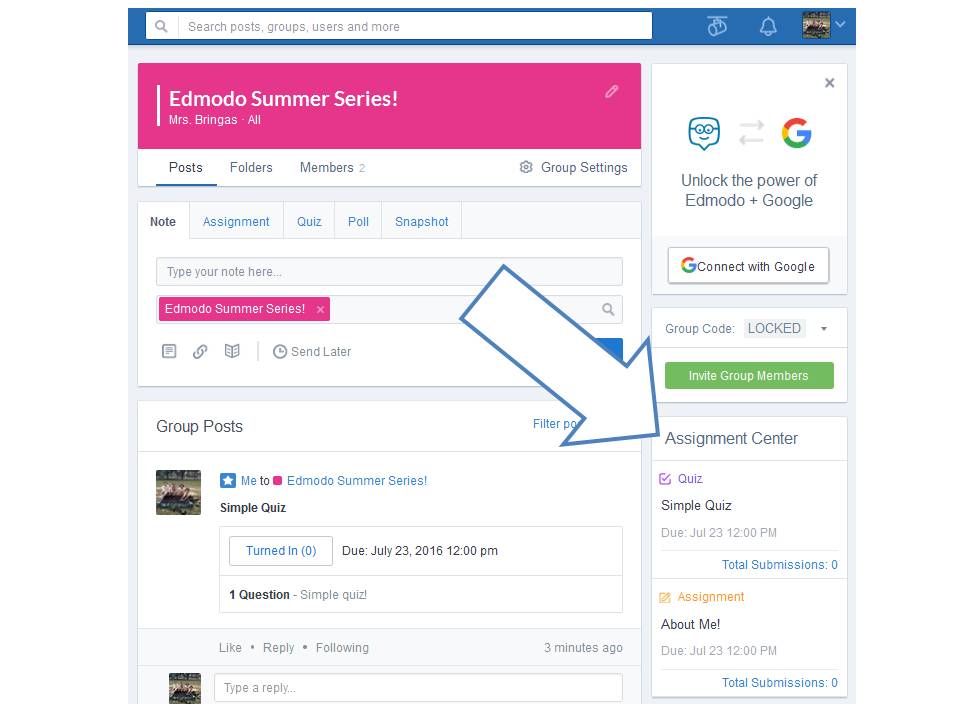This screenshot has height=720, width=960.
Task: Toggle Following on the post
Action: tap(342, 648)
